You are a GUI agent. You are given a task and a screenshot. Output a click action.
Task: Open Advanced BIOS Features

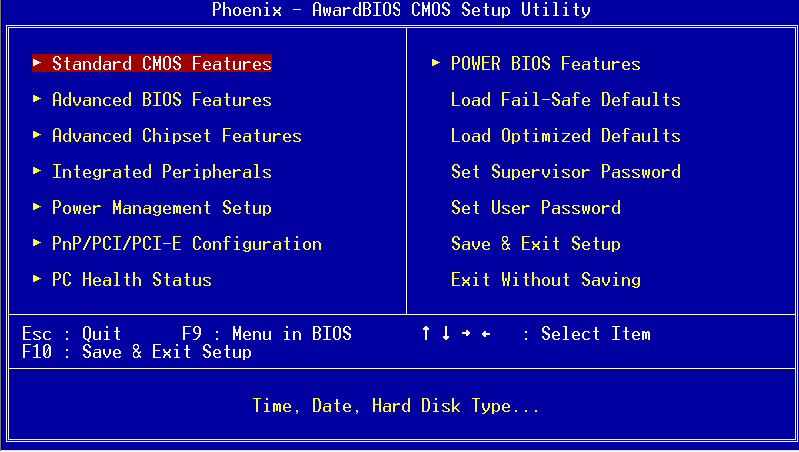[x=161, y=100]
